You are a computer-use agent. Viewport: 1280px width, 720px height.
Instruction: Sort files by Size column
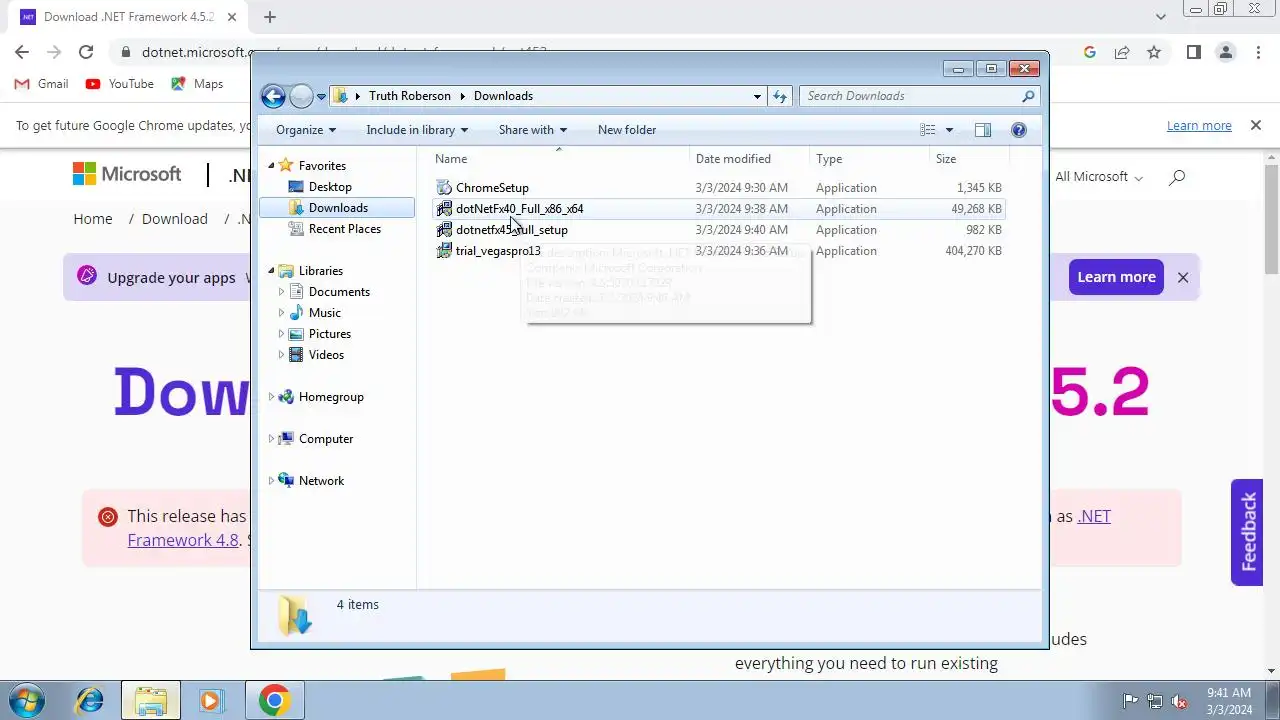pyautogui.click(x=969, y=159)
